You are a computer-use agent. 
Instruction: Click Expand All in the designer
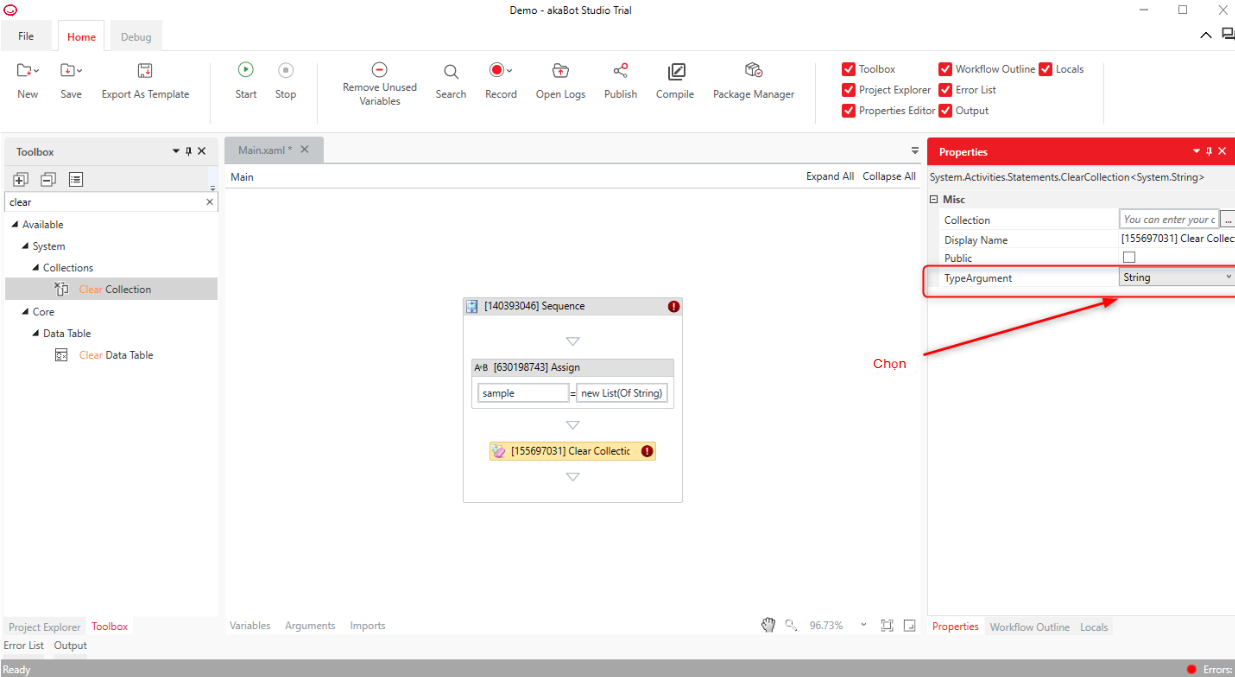click(830, 176)
